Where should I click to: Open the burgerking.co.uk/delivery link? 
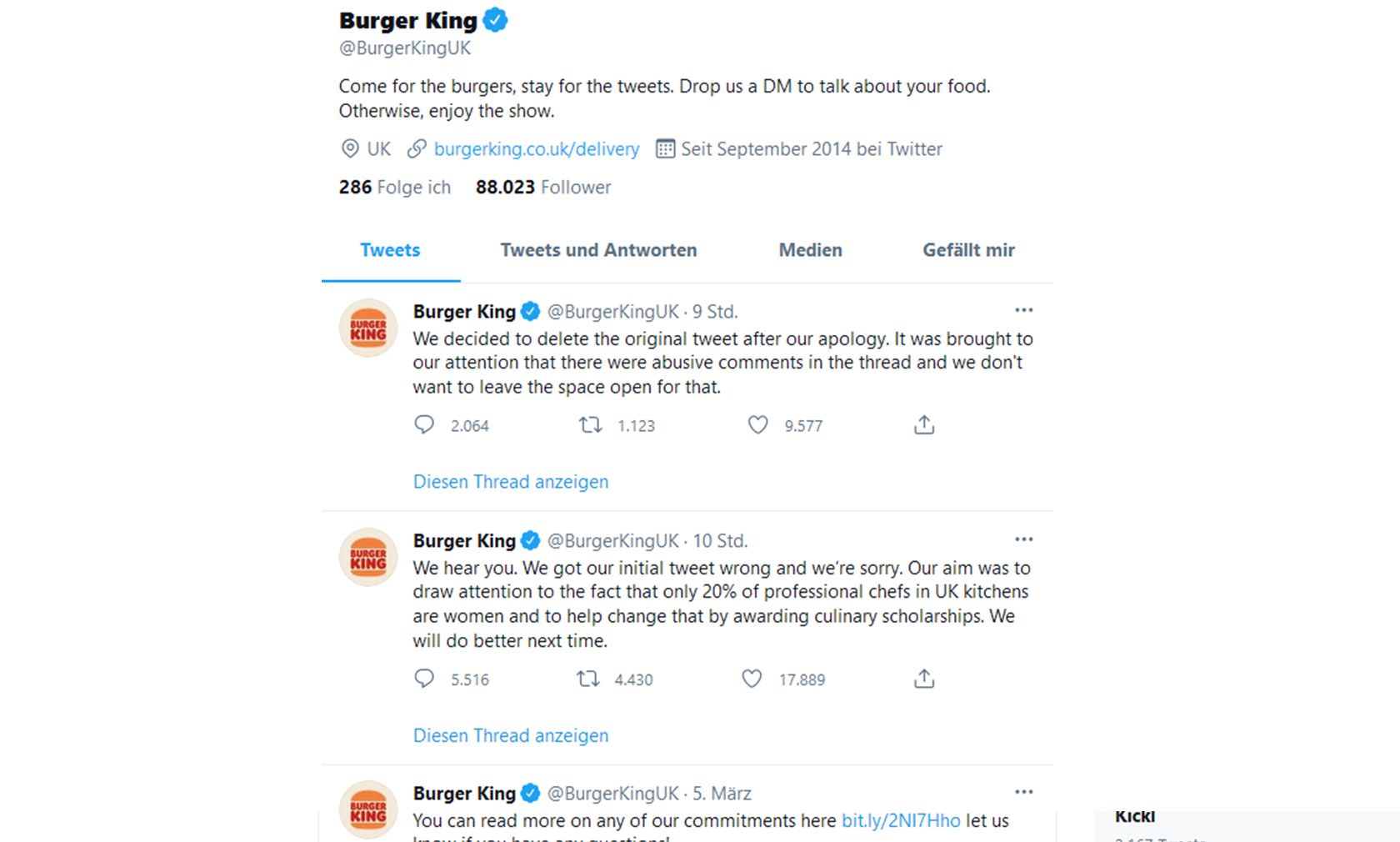click(x=536, y=148)
